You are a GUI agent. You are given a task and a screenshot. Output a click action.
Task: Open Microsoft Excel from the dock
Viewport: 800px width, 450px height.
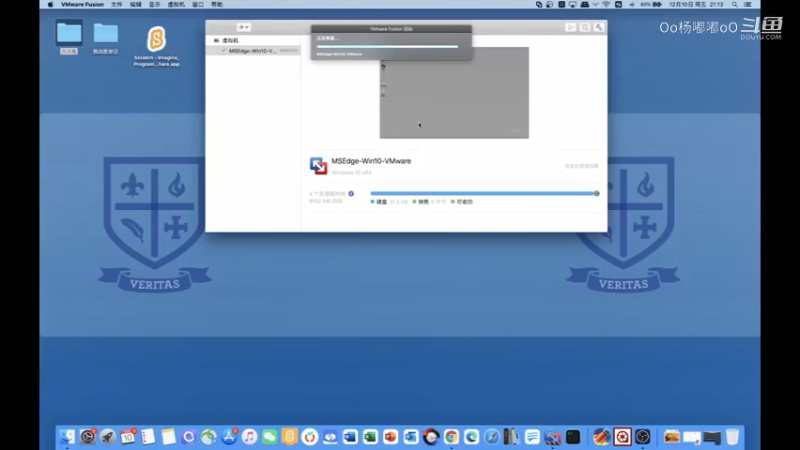(x=370, y=437)
